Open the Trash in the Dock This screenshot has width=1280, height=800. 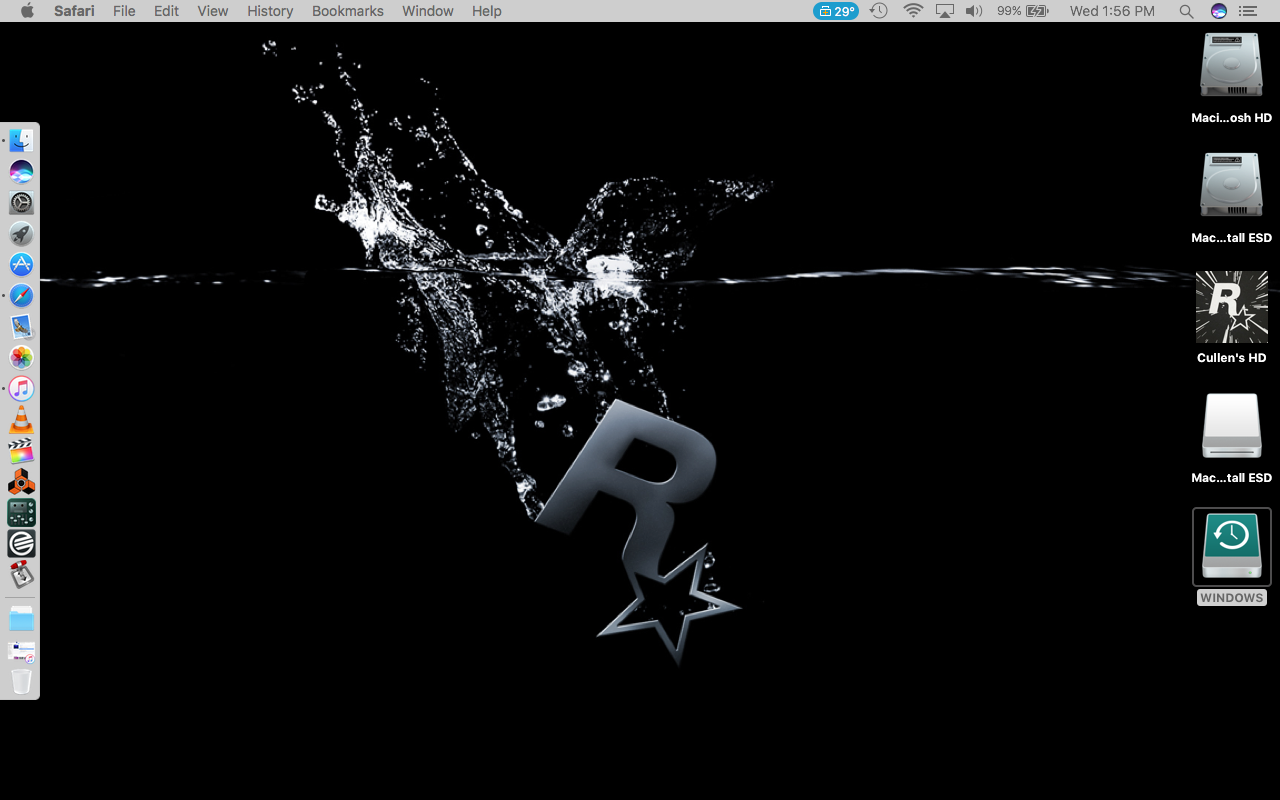tap(21, 682)
